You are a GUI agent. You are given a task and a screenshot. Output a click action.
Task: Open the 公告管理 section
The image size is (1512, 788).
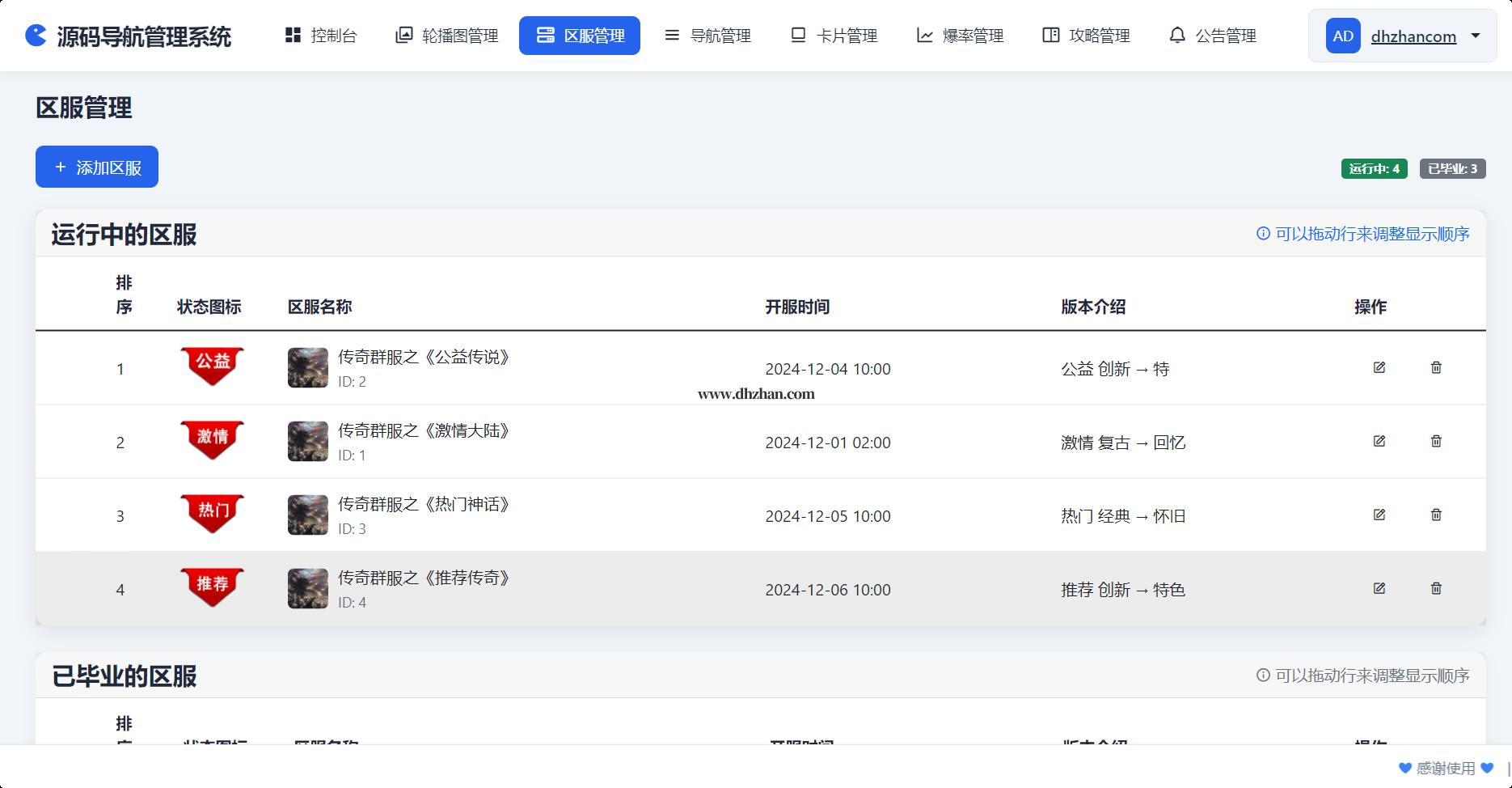click(1213, 36)
